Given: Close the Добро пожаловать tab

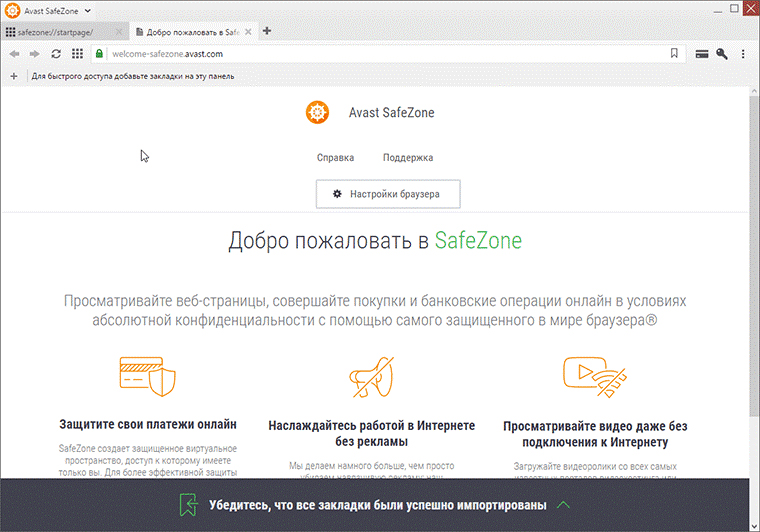Looking at the screenshot, I should [x=248, y=32].
